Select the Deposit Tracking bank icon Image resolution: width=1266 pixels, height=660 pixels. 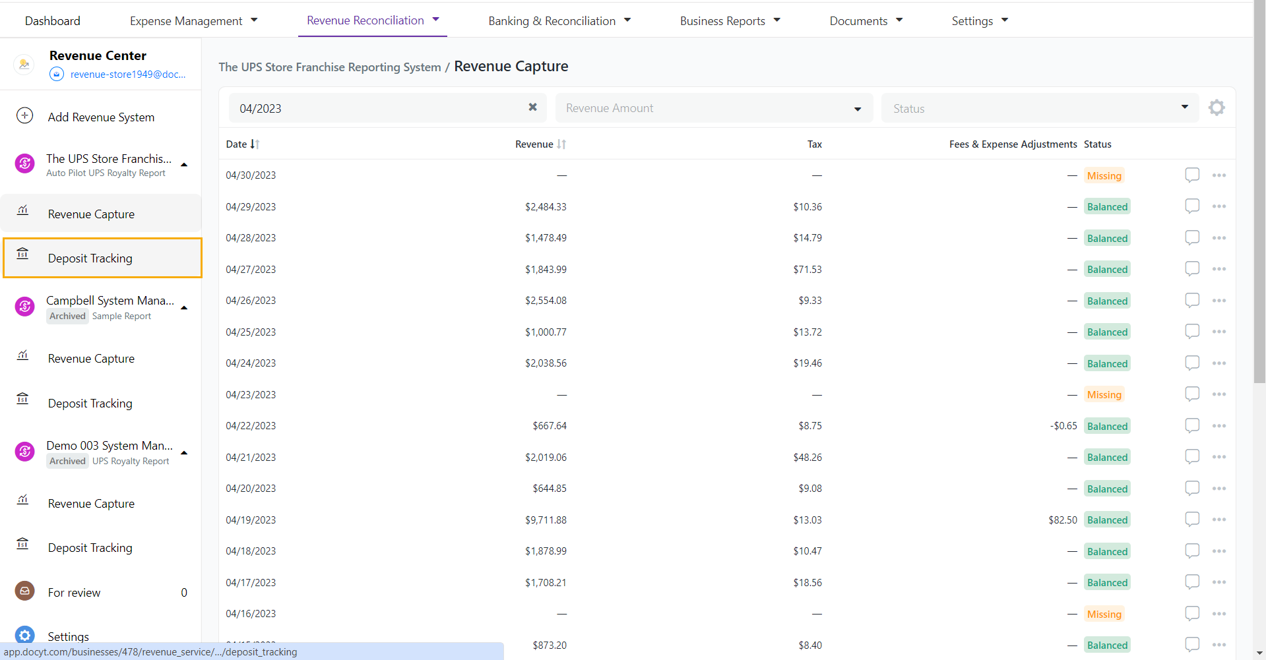click(x=22, y=257)
